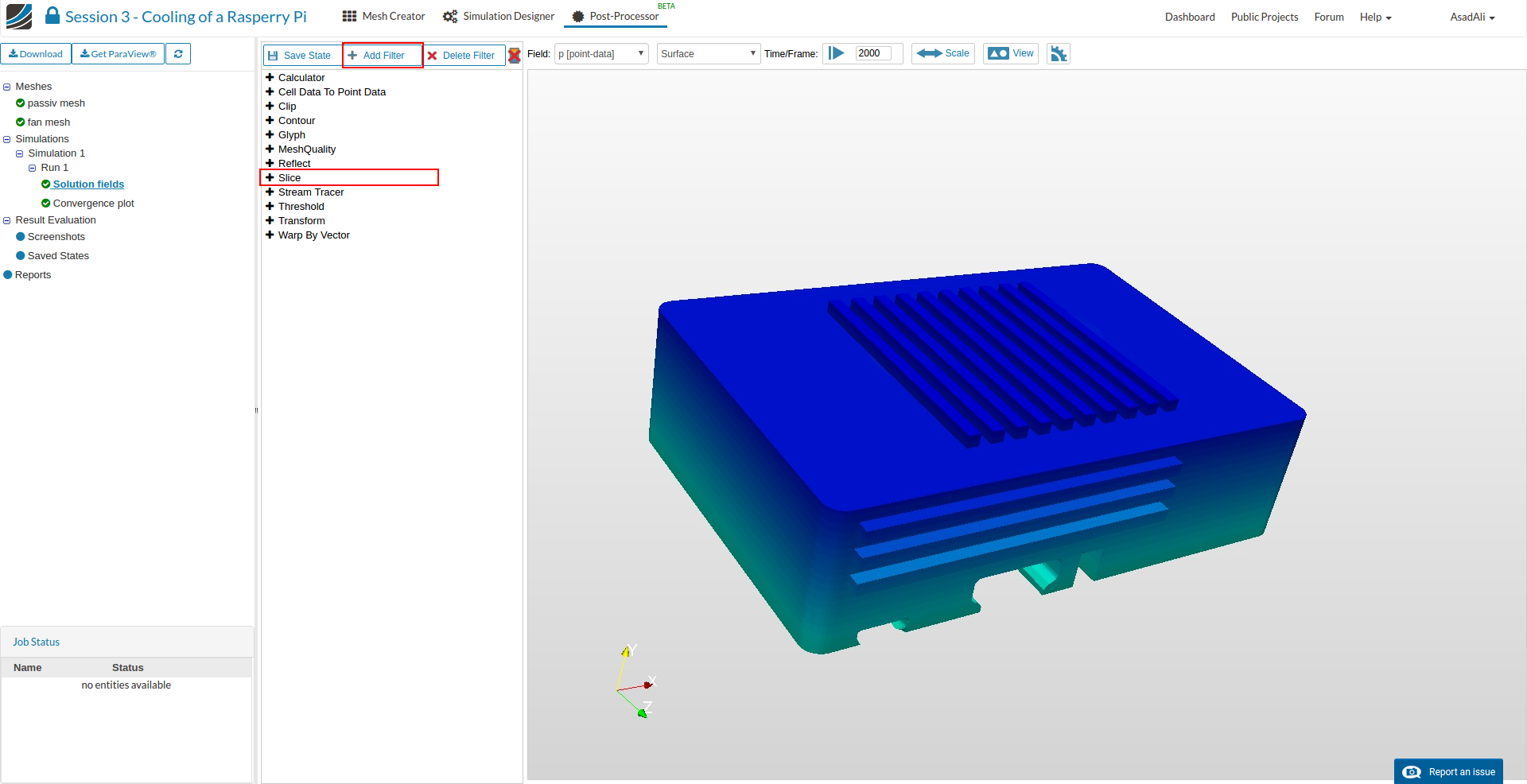The width and height of the screenshot is (1527, 784).
Task: Click the Scale arrows button
Action: click(942, 53)
